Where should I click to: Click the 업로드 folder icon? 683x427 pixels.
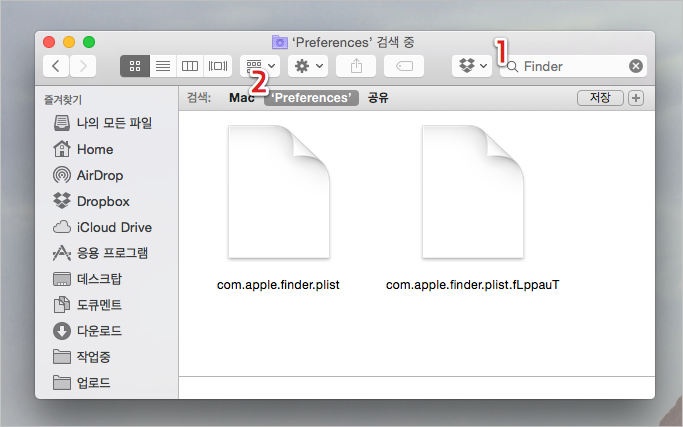tap(62, 383)
